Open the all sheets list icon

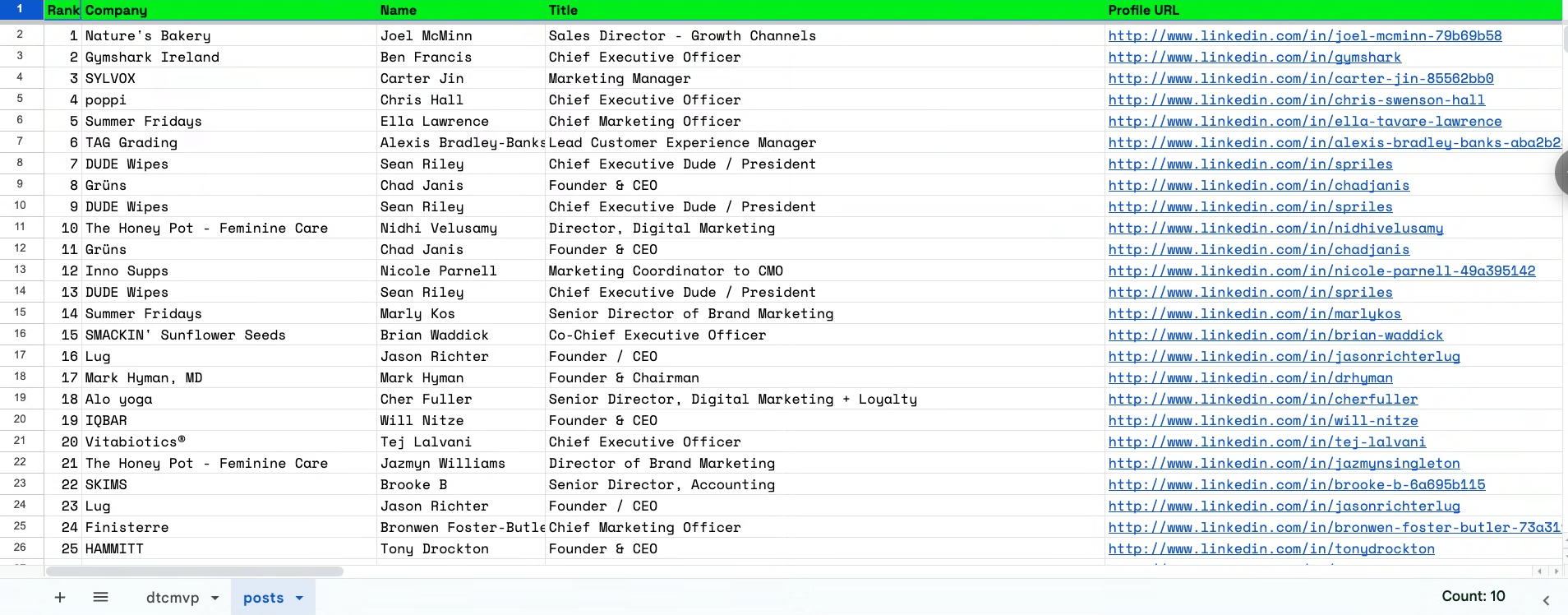[x=100, y=598]
